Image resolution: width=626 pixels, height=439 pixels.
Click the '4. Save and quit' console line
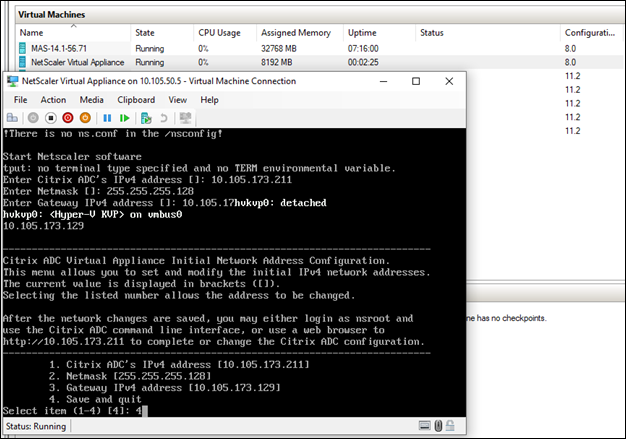(x=95, y=399)
